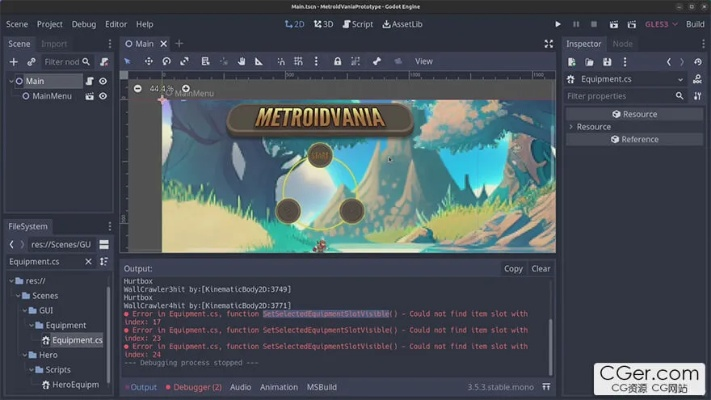Toggle visibility of the Main node
The height and width of the screenshot is (400, 711).
(x=102, y=81)
